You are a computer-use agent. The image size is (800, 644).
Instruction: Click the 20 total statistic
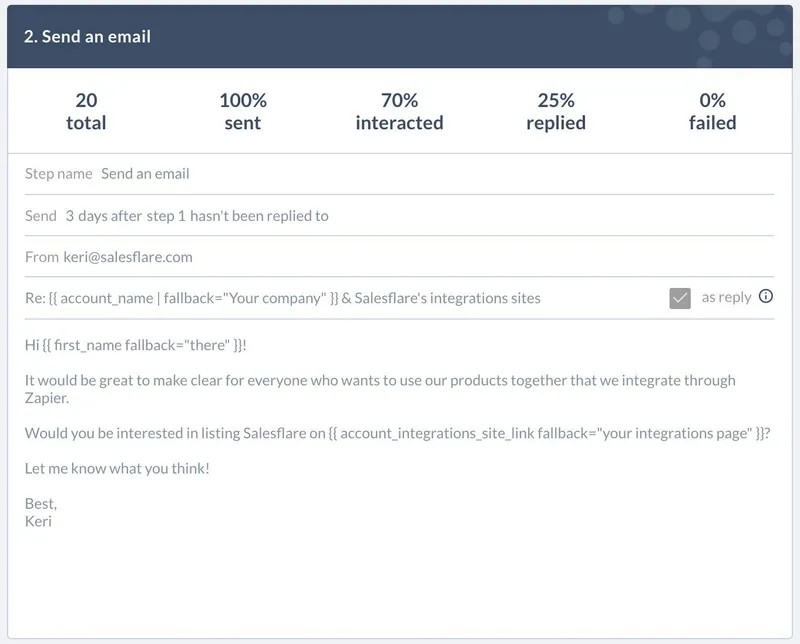click(86, 111)
